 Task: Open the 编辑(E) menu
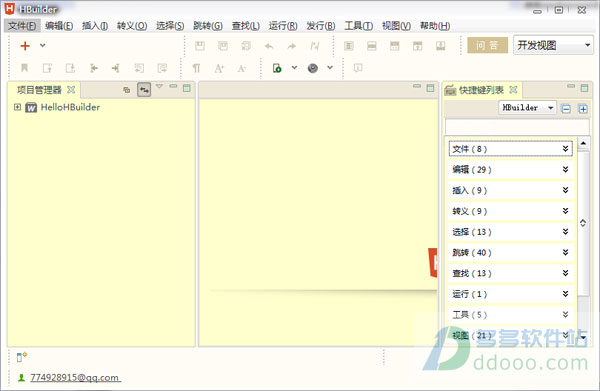point(59,26)
